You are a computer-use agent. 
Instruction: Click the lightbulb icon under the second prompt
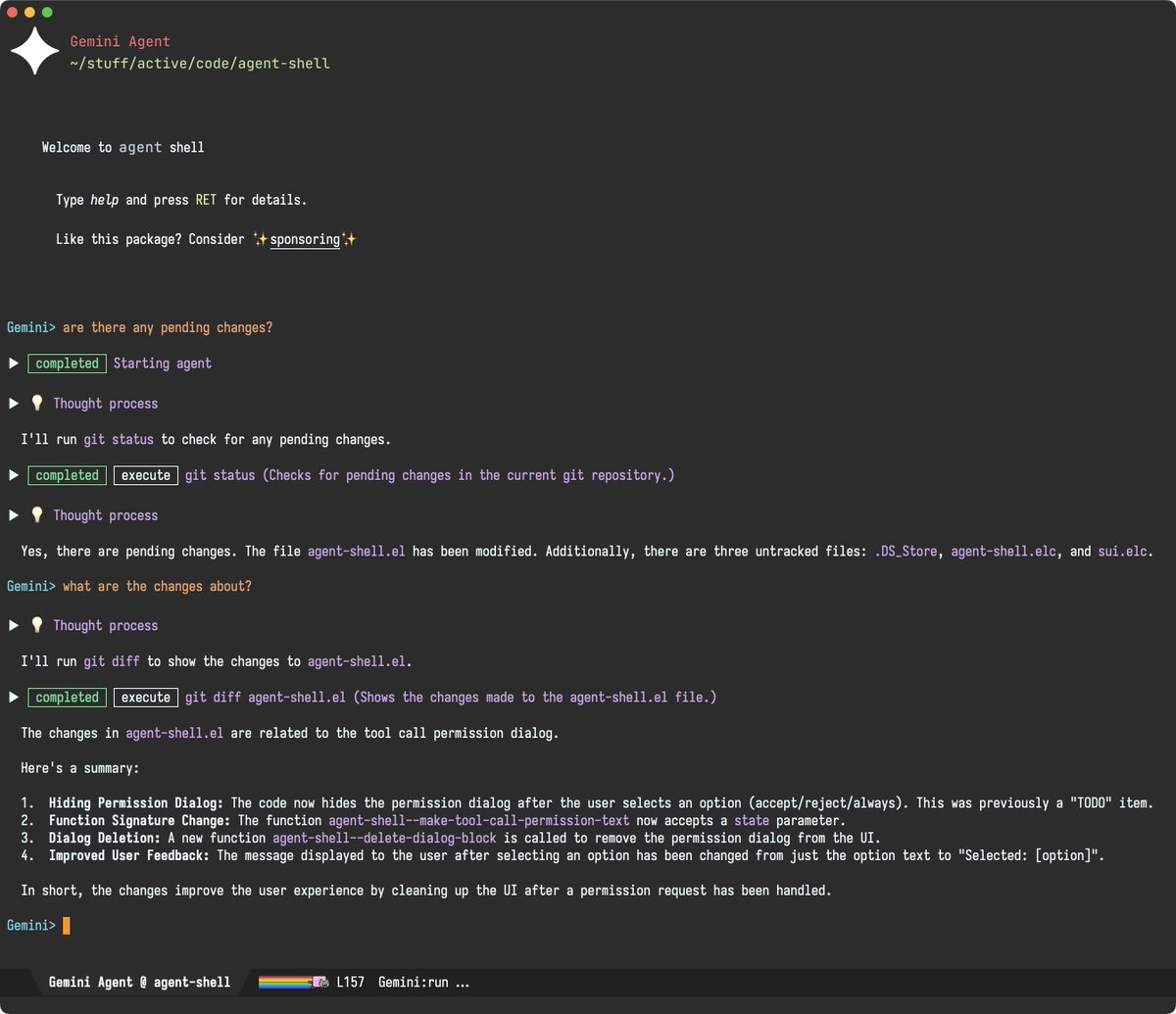[x=37, y=625]
